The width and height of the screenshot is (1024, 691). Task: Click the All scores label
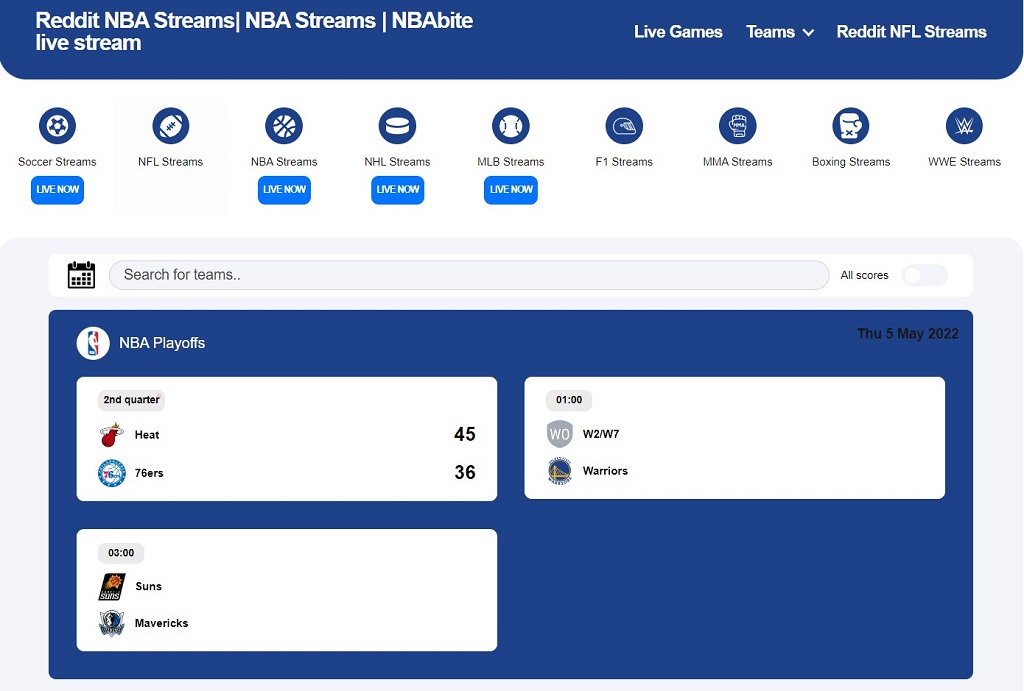pos(865,276)
